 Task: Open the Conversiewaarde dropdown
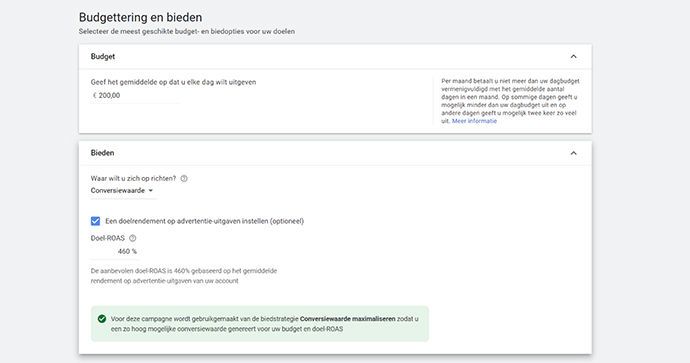123,191
